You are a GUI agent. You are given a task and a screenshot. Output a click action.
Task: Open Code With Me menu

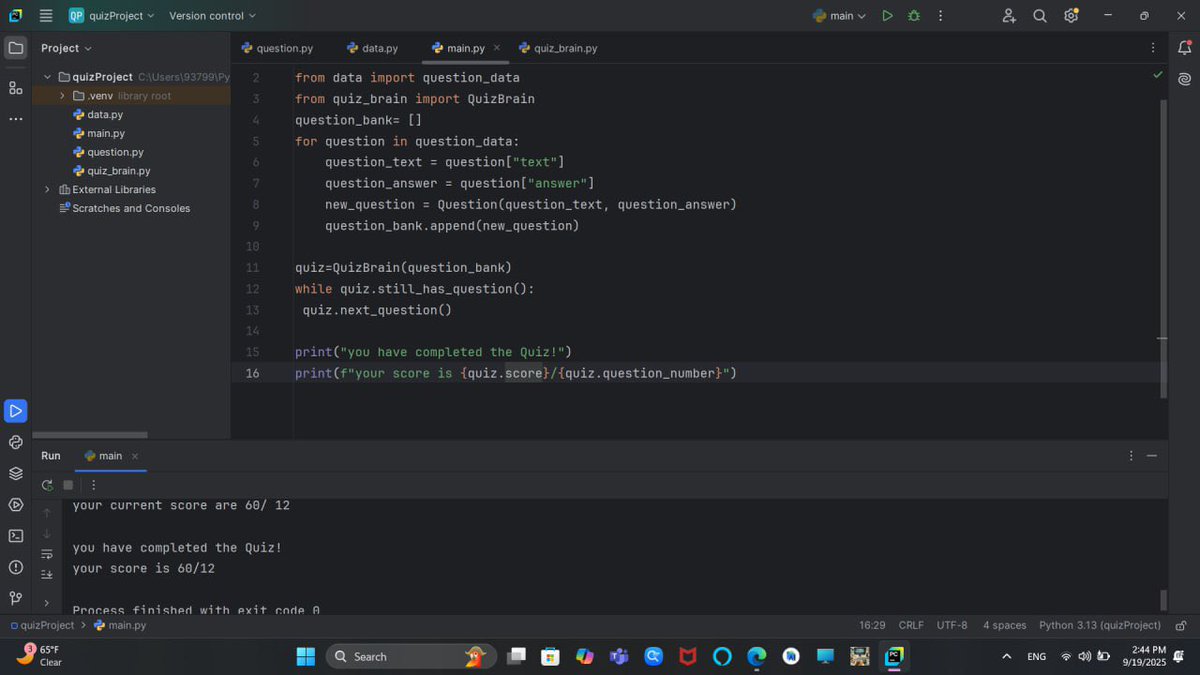(x=1009, y=16)
